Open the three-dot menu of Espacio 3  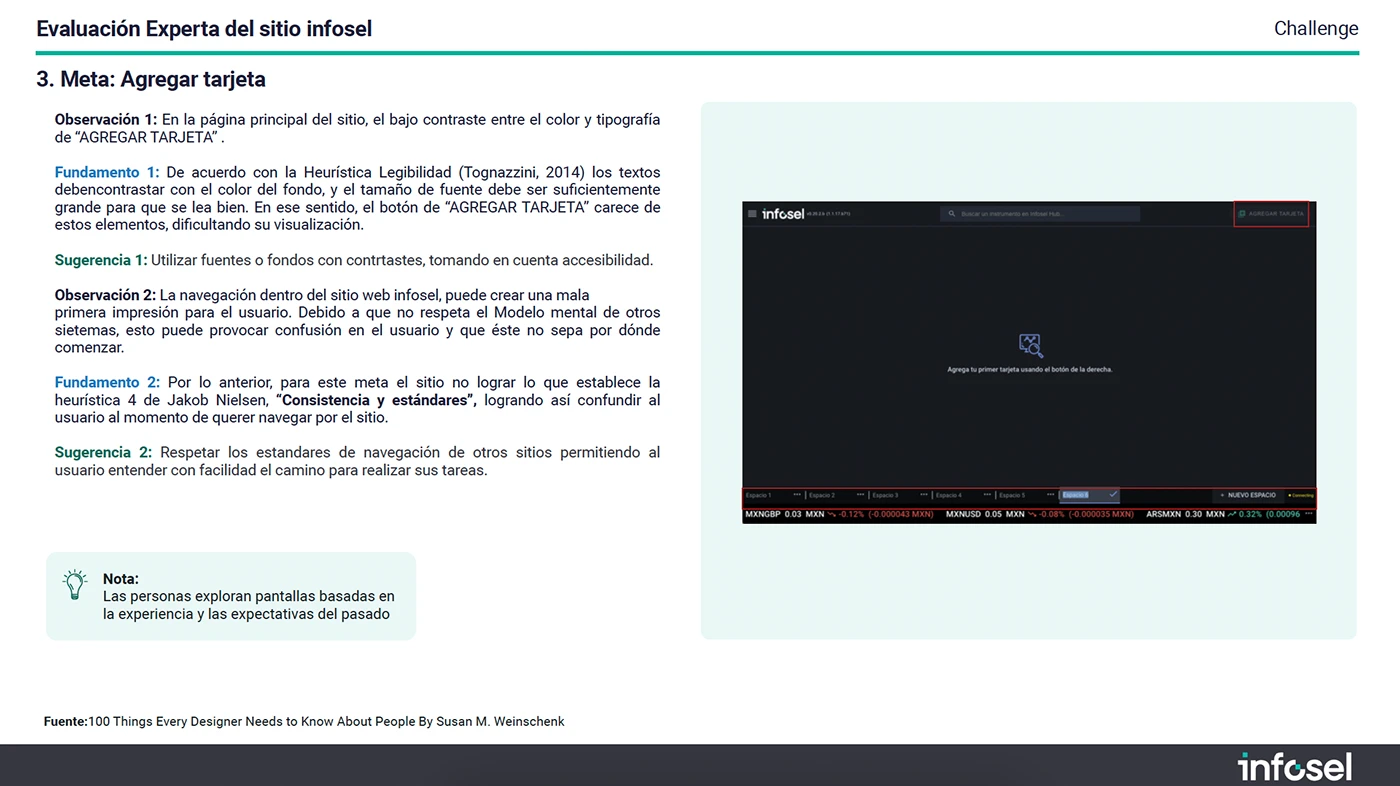(x=924, y=495)
